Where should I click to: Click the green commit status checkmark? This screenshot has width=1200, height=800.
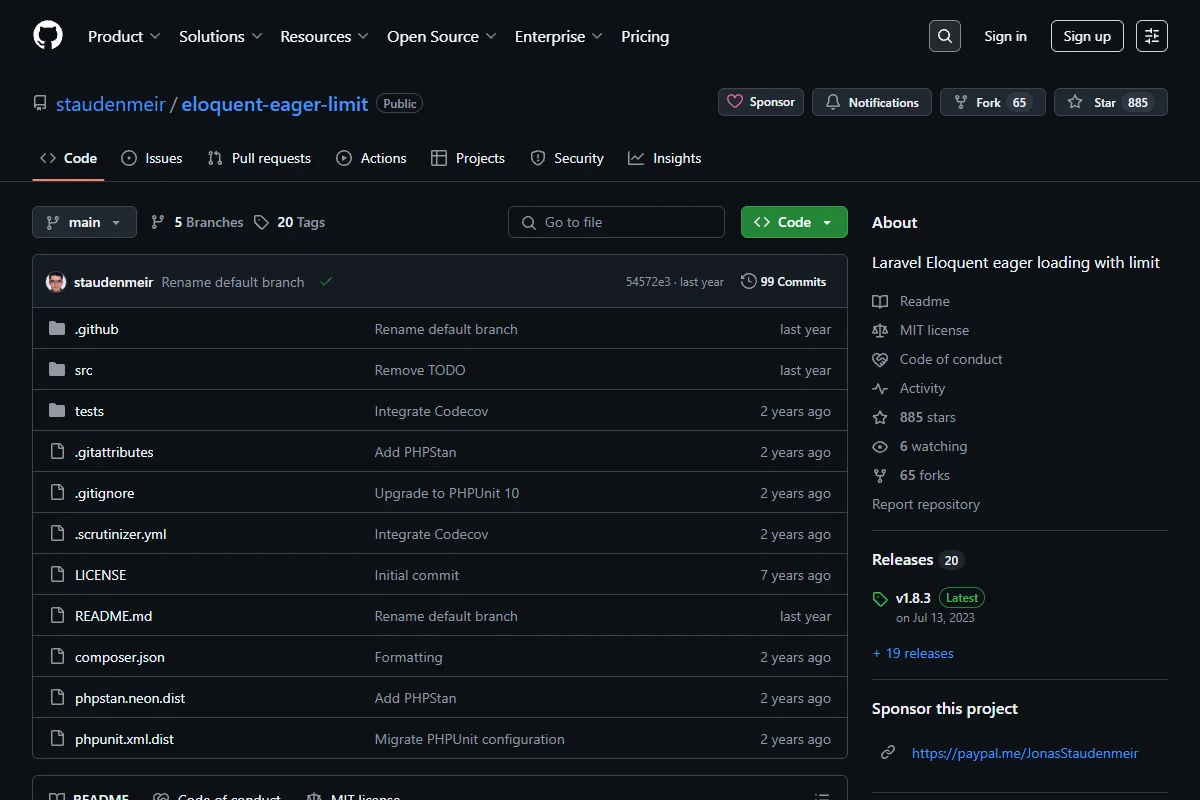coord(326,282)
